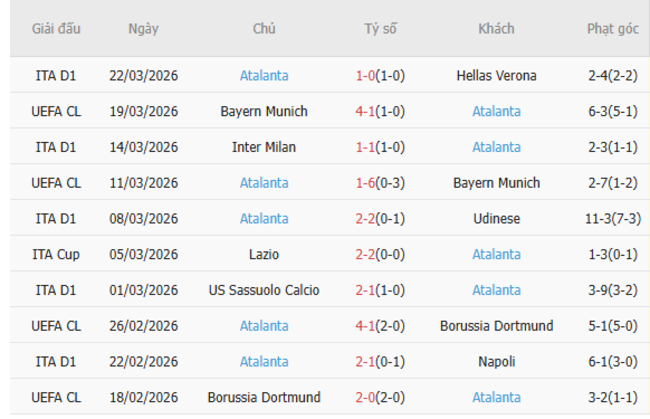Click Atalanta in the Napoli match row

264,362
